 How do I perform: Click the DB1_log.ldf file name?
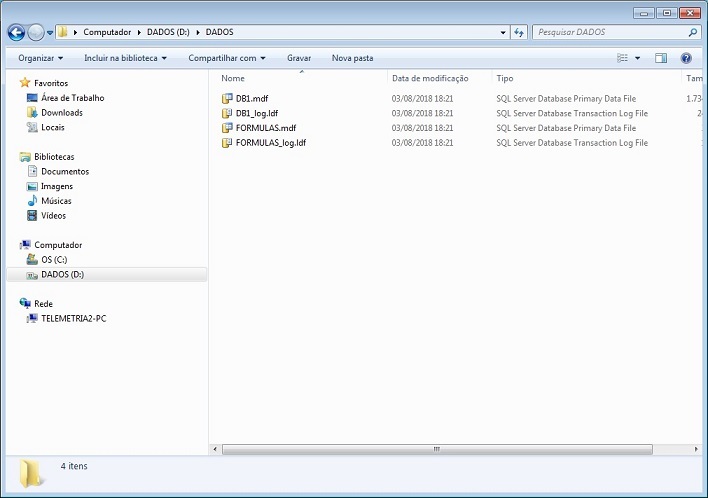coord(256,113)
